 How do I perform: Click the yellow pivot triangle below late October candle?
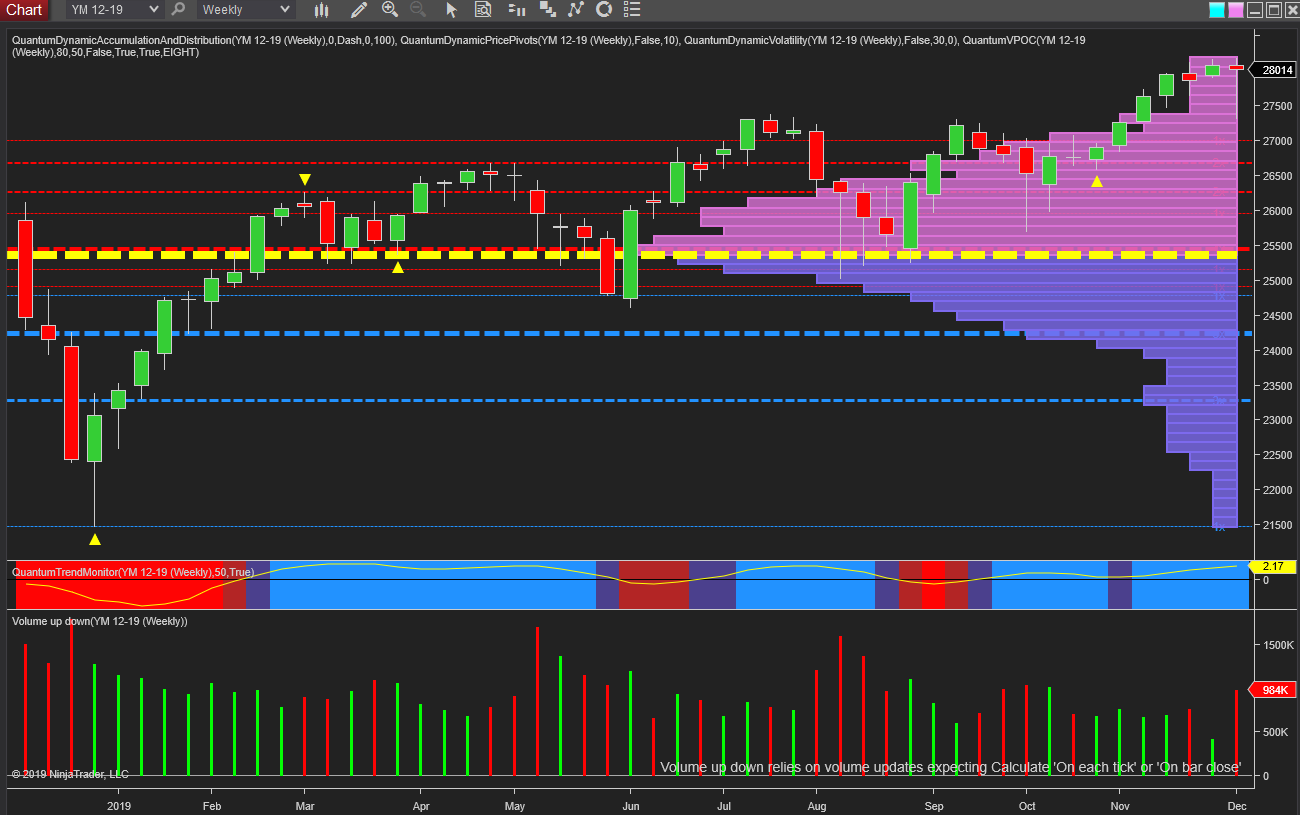pyautogui.click(x=1097, y=181)
